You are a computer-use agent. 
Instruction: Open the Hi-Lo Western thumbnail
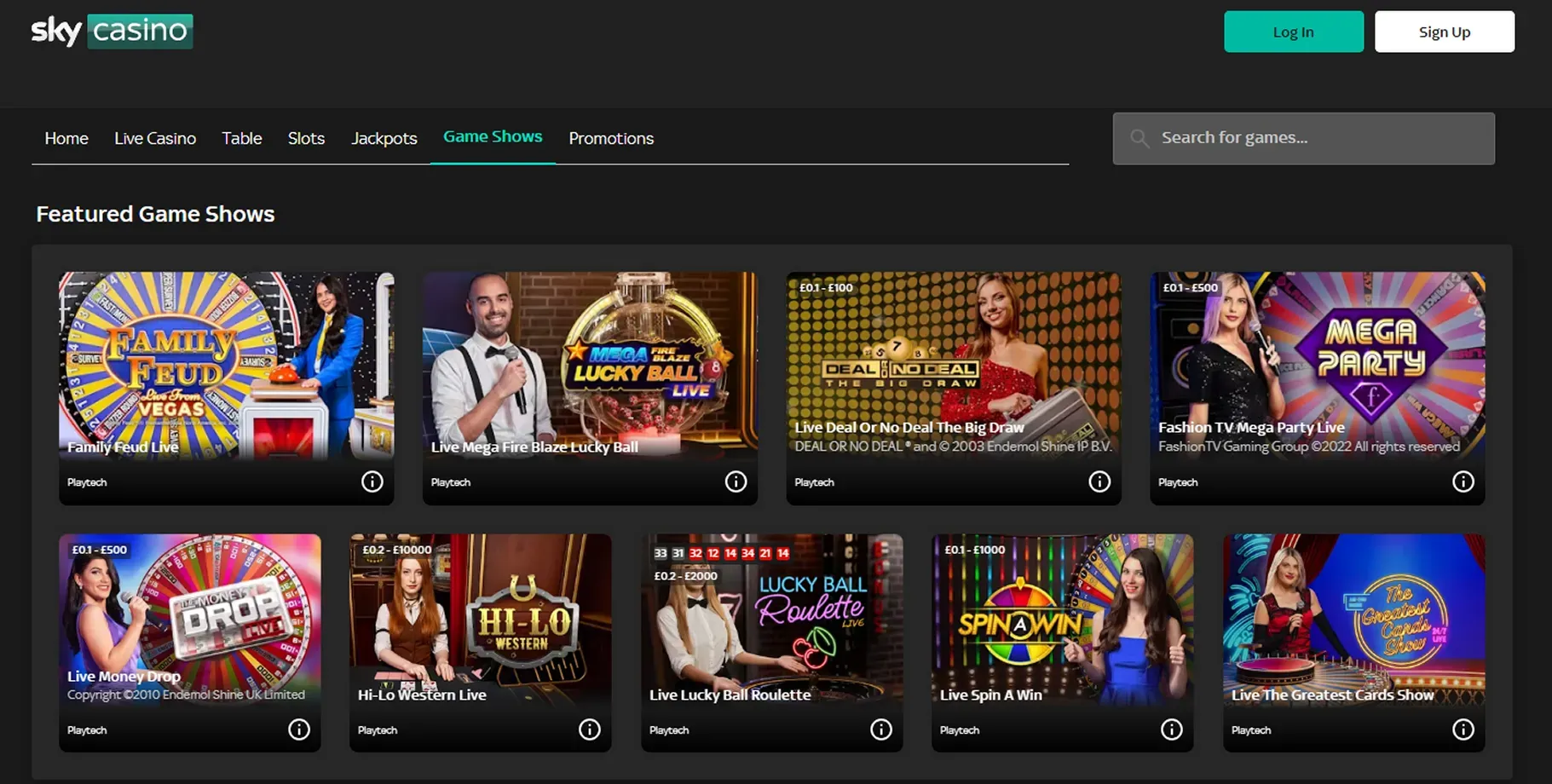point(481,621)
